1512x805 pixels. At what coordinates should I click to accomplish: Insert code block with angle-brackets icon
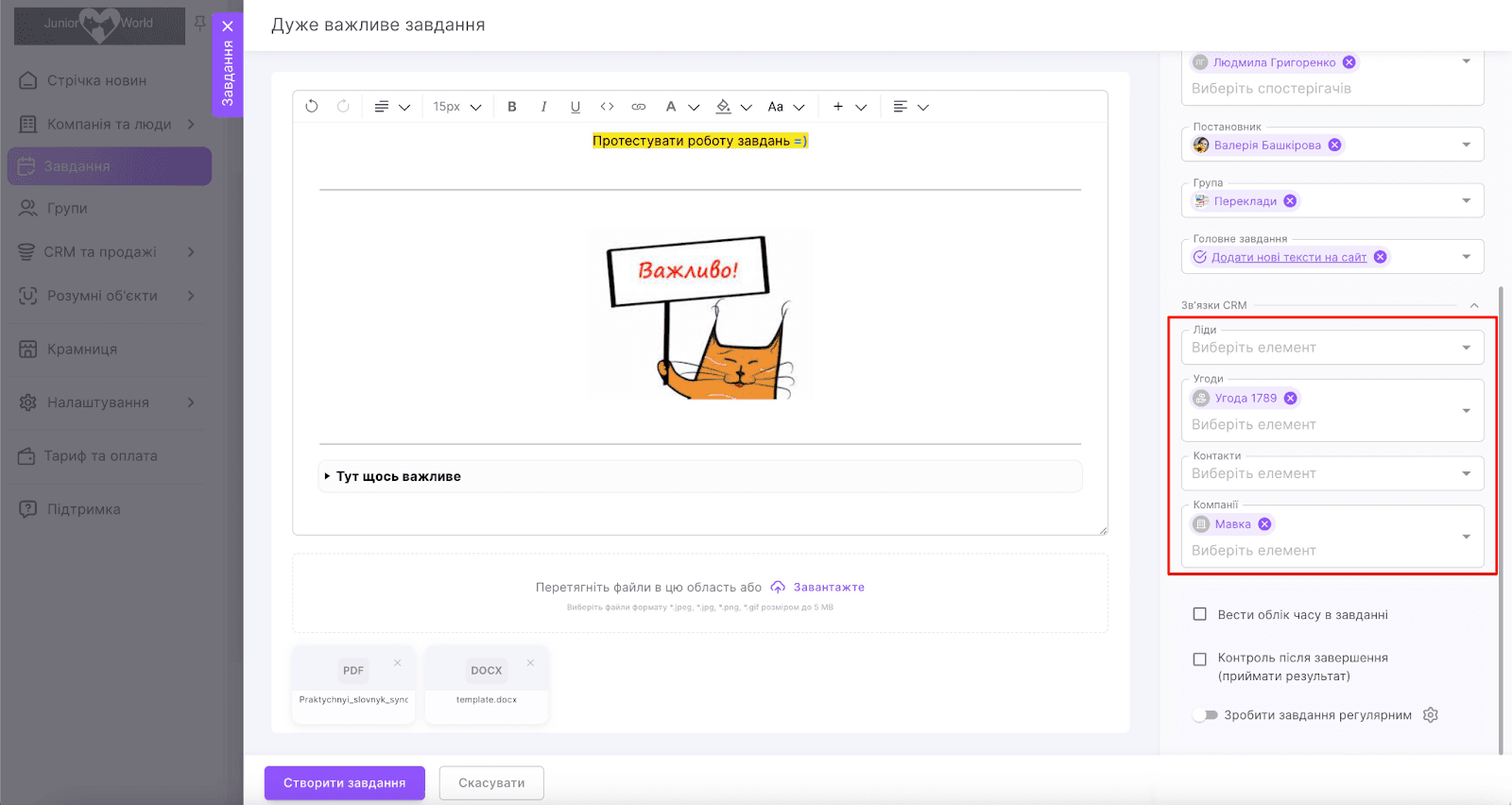pyautogui.click(x=607, y=107)
